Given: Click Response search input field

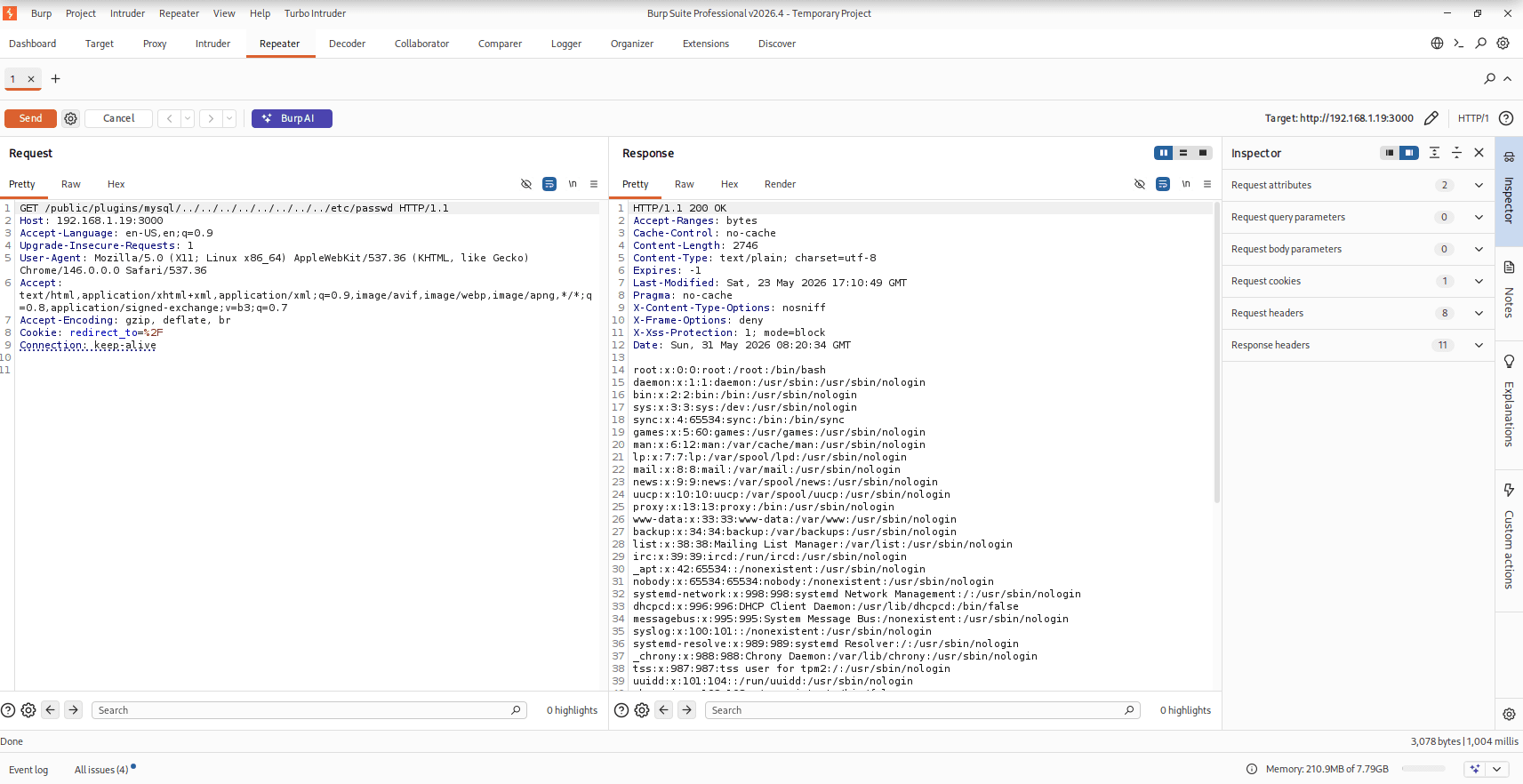Looking at the screenshot, I should pyautogui.click(x=922, y=710).
